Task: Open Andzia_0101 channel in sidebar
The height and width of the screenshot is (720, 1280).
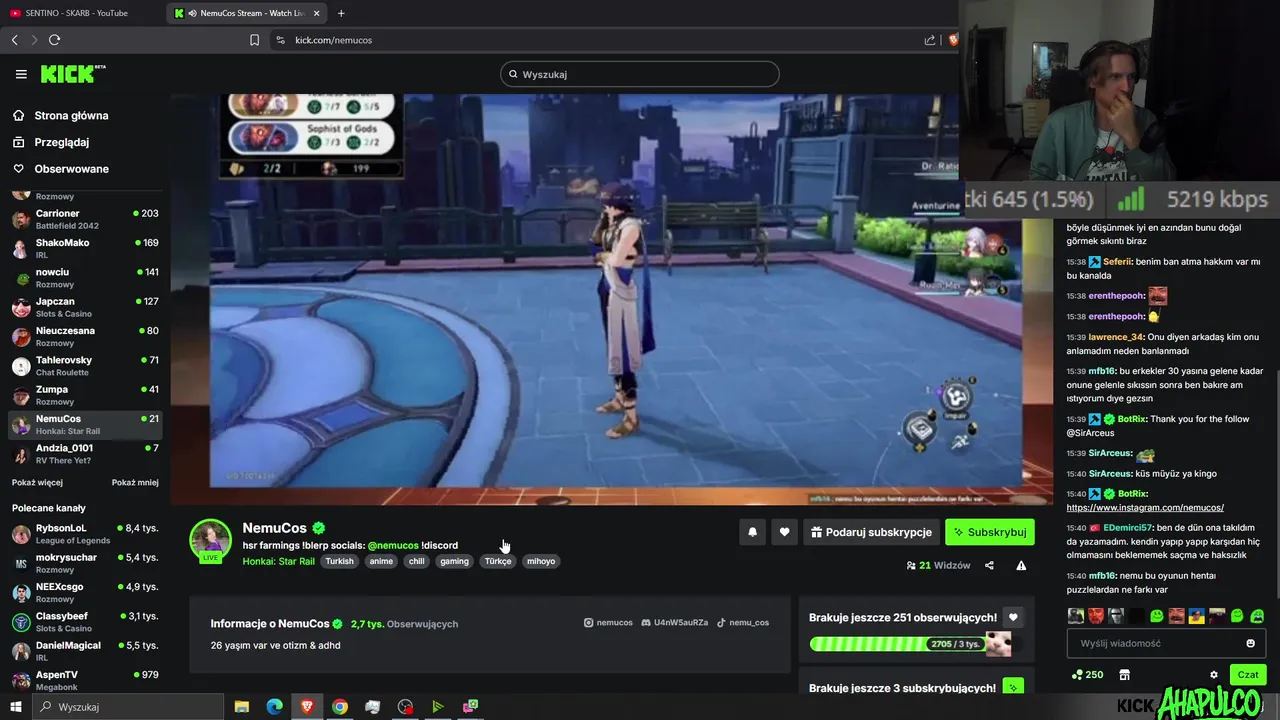Action: click(x=84, y=454)
